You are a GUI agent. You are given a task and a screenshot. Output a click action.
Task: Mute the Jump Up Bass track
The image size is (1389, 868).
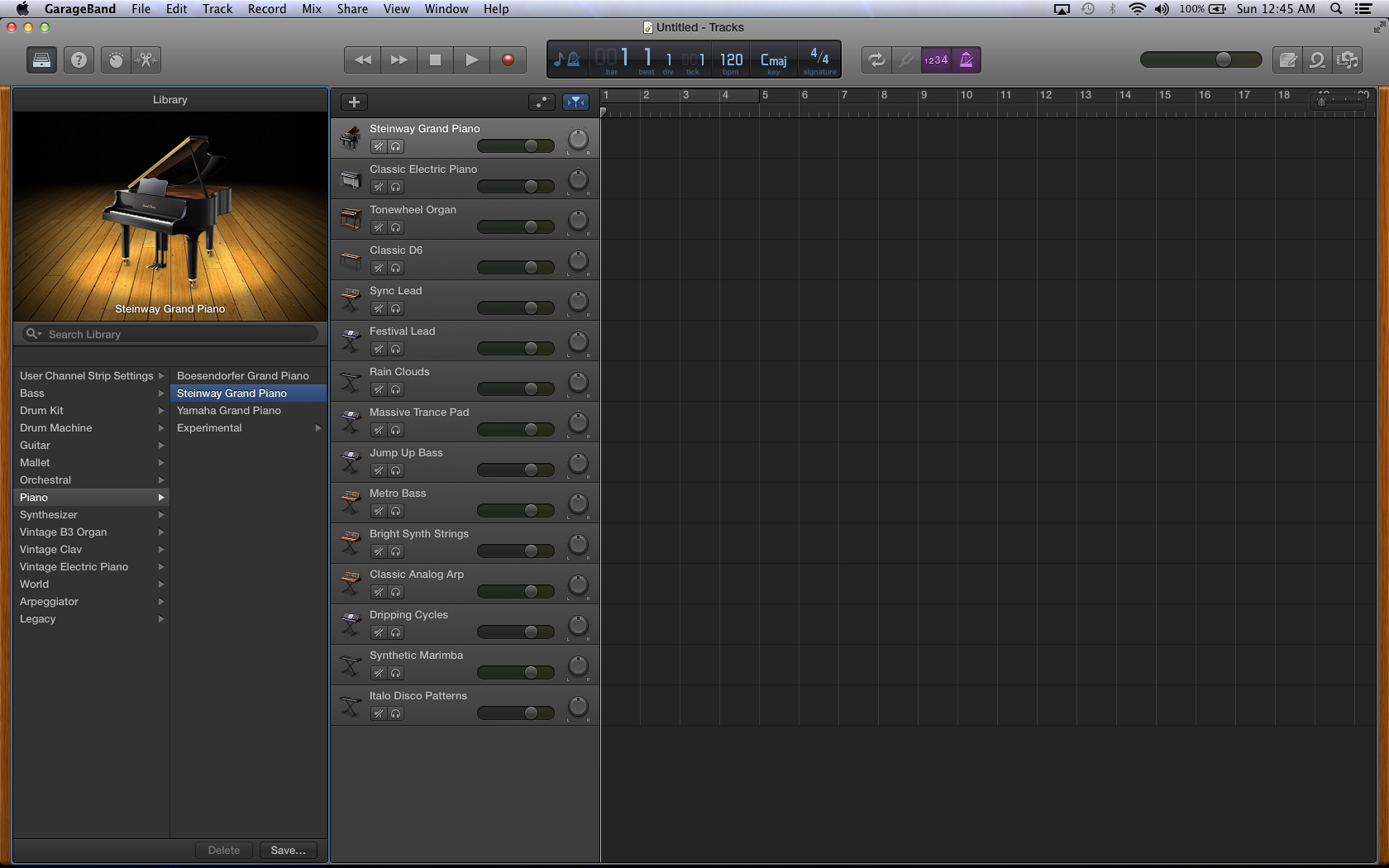[x=379, y=470]
